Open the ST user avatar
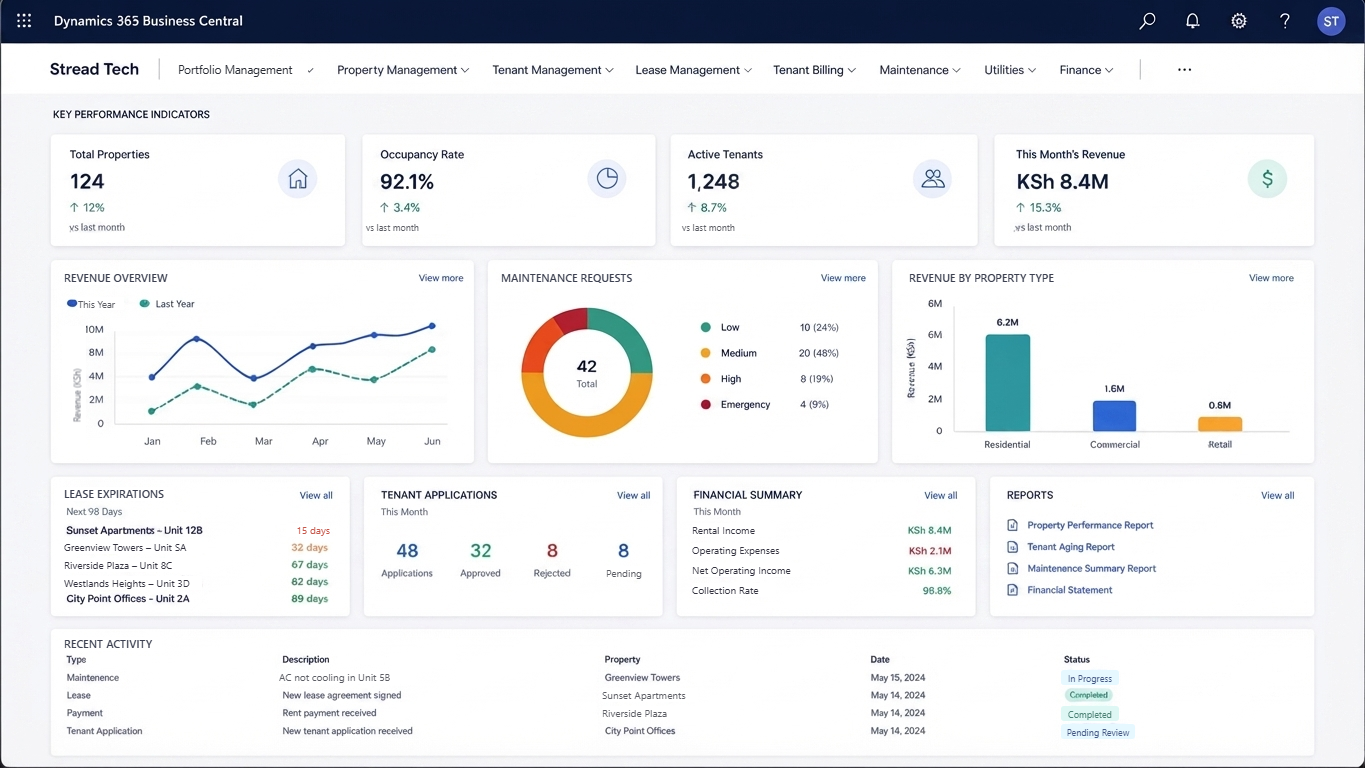 (x=1331, y=21)
